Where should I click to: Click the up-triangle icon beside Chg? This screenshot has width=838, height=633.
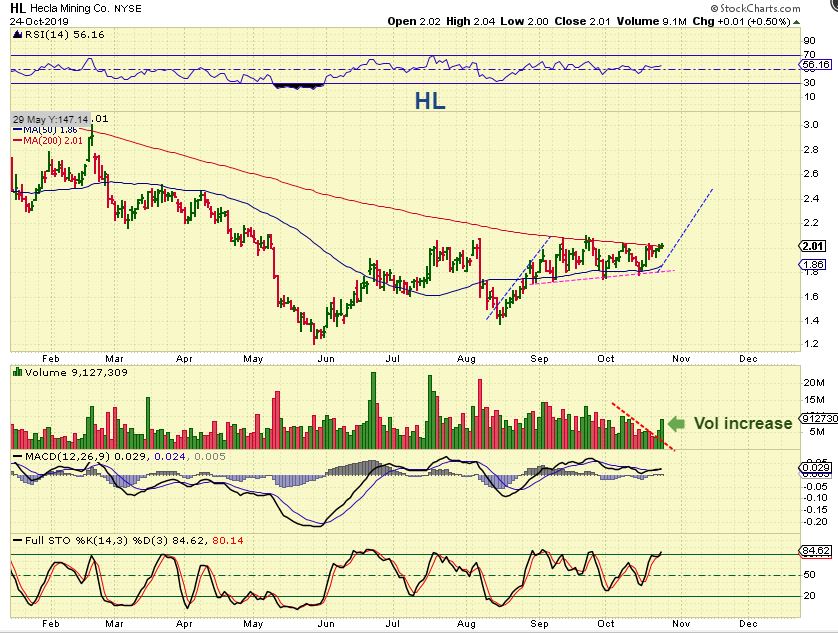tap(796, 22)
